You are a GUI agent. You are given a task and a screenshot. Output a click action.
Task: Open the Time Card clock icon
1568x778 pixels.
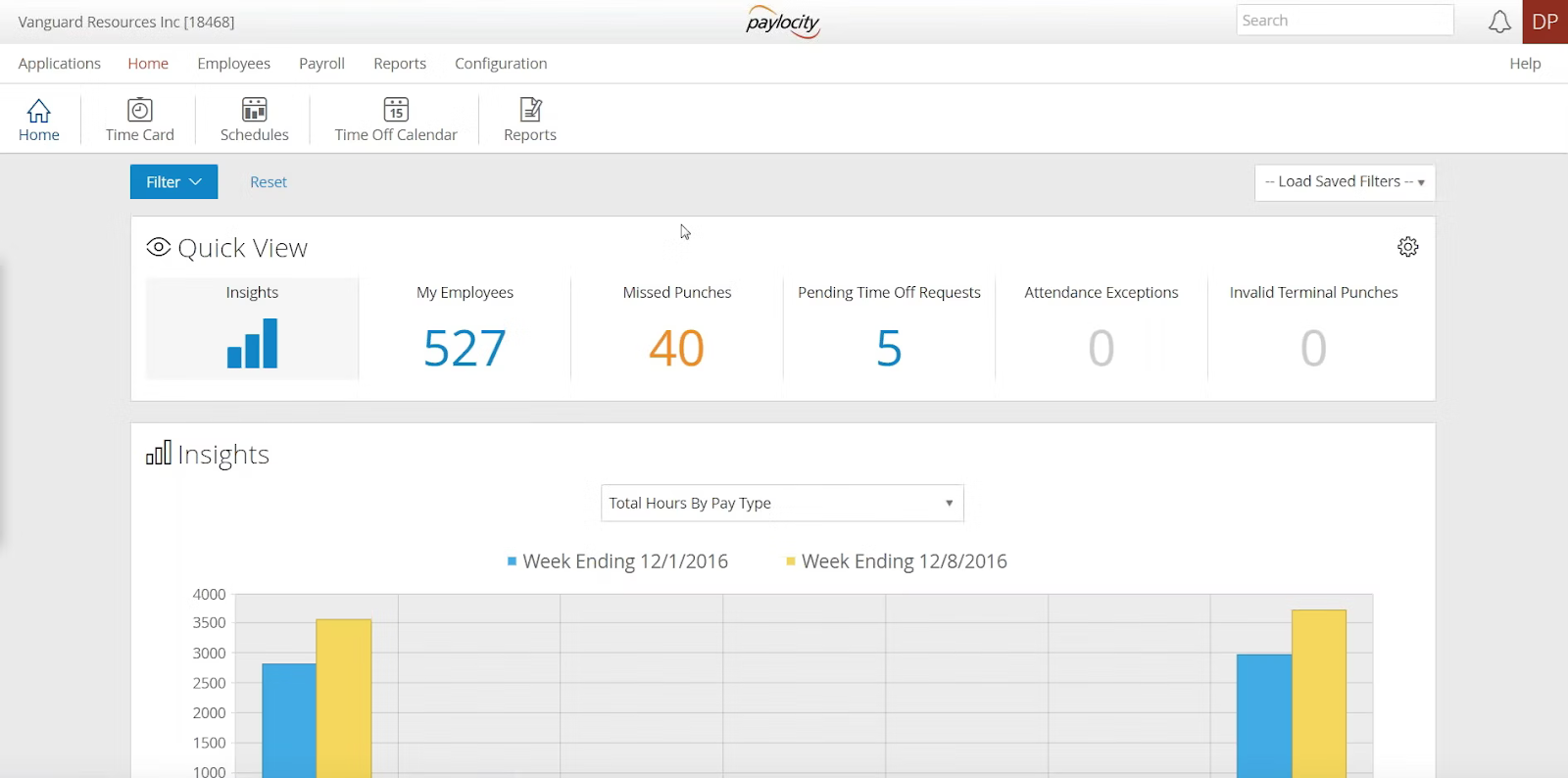coord(140,109)
